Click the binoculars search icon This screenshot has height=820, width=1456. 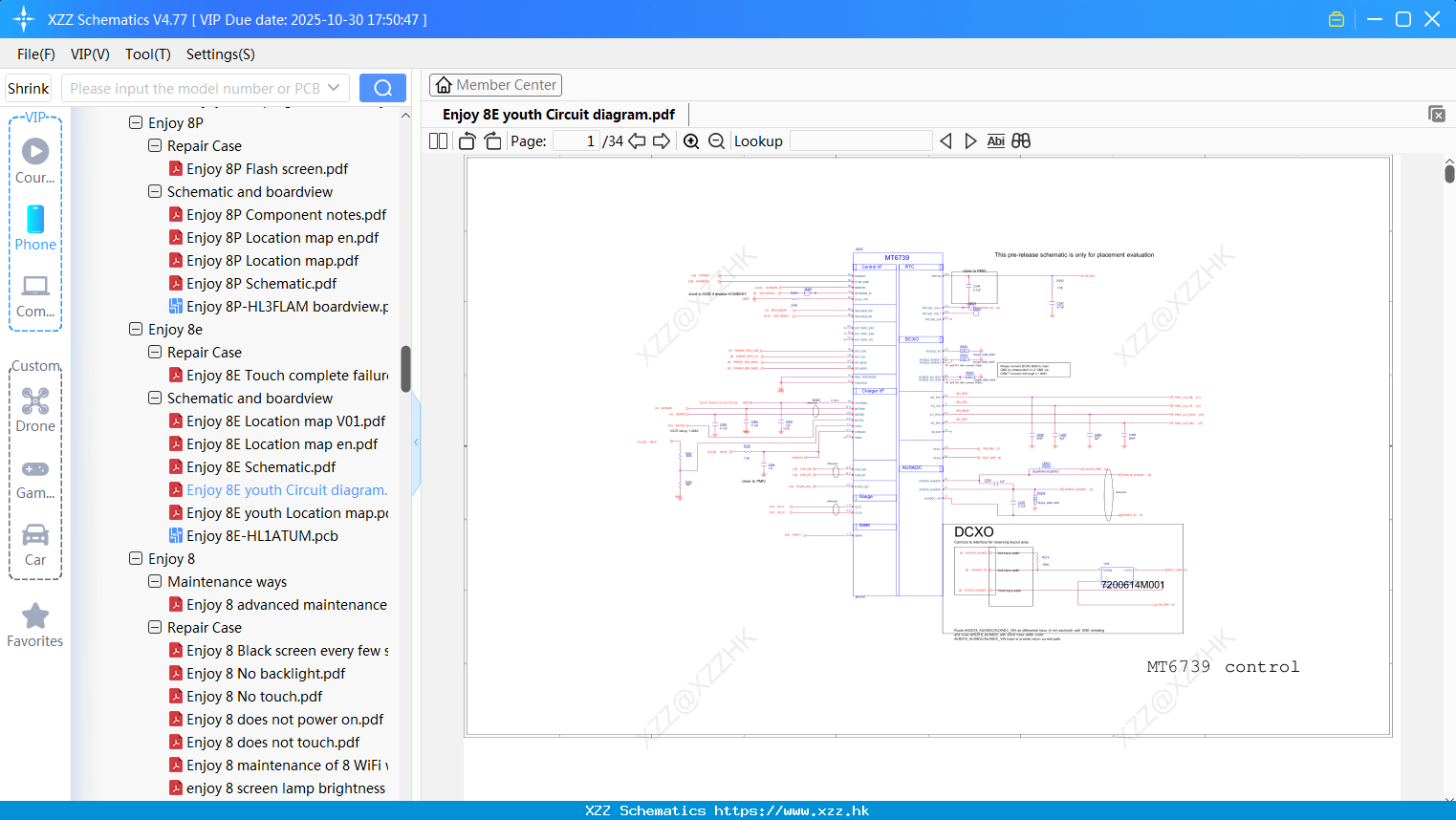point(1021,140)
